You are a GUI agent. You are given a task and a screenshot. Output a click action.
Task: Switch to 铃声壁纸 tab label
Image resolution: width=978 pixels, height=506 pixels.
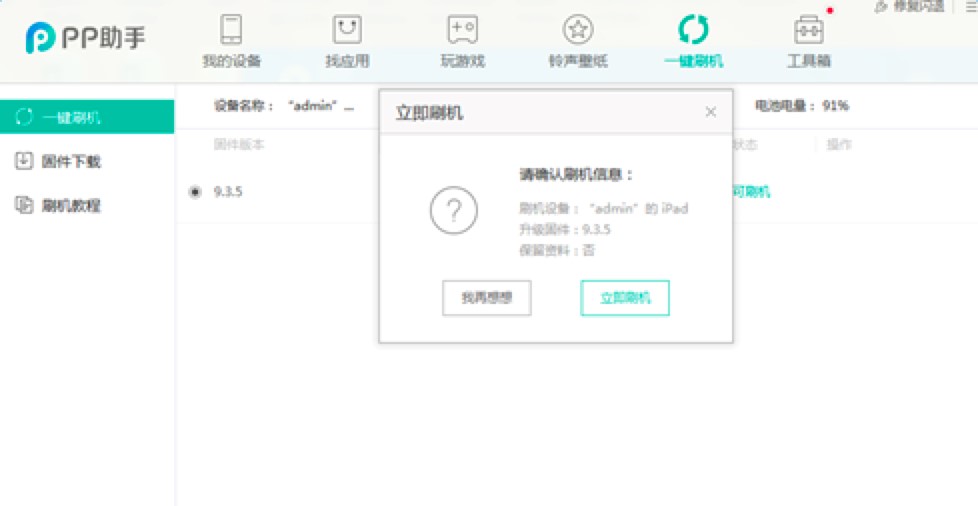point(578,61)
